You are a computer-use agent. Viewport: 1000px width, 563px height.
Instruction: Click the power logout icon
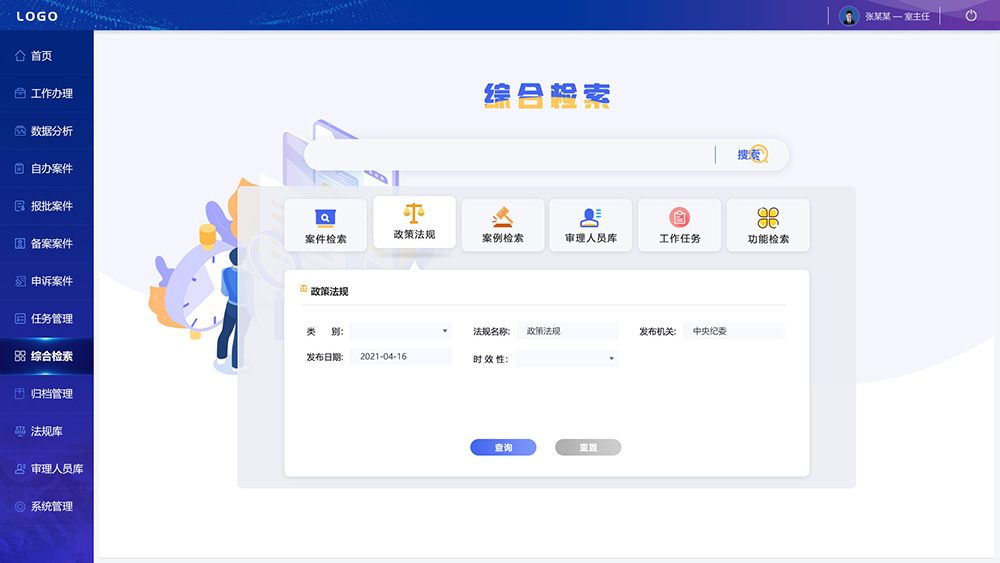coord(971,15)
